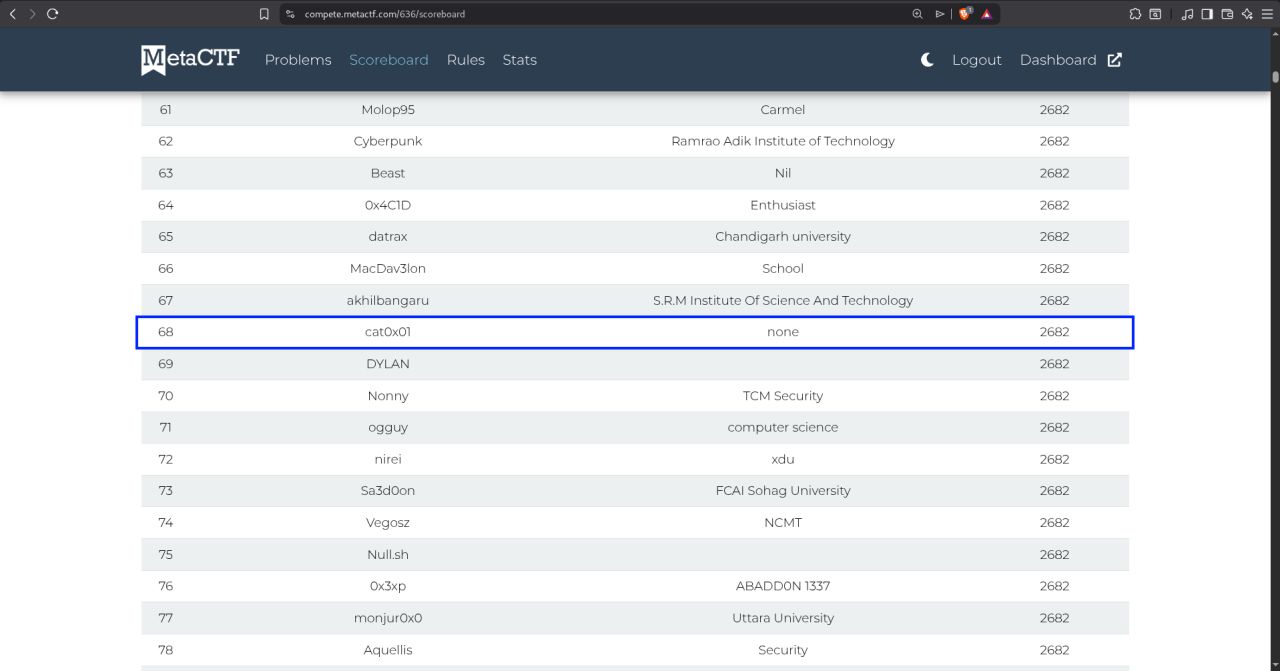Screen dimensions: 1280x671
Task: Open the Stats page
Action: tap(520, 60)
